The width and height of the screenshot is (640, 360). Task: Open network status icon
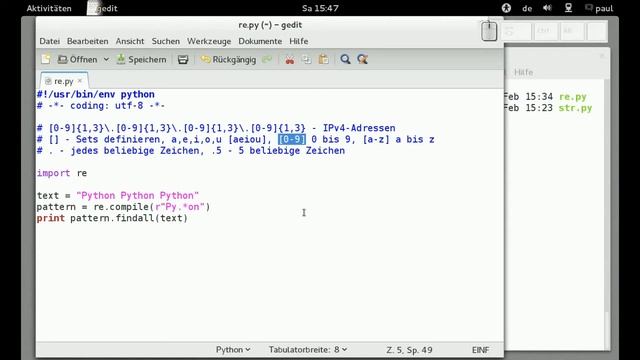[x=568, y=8]
